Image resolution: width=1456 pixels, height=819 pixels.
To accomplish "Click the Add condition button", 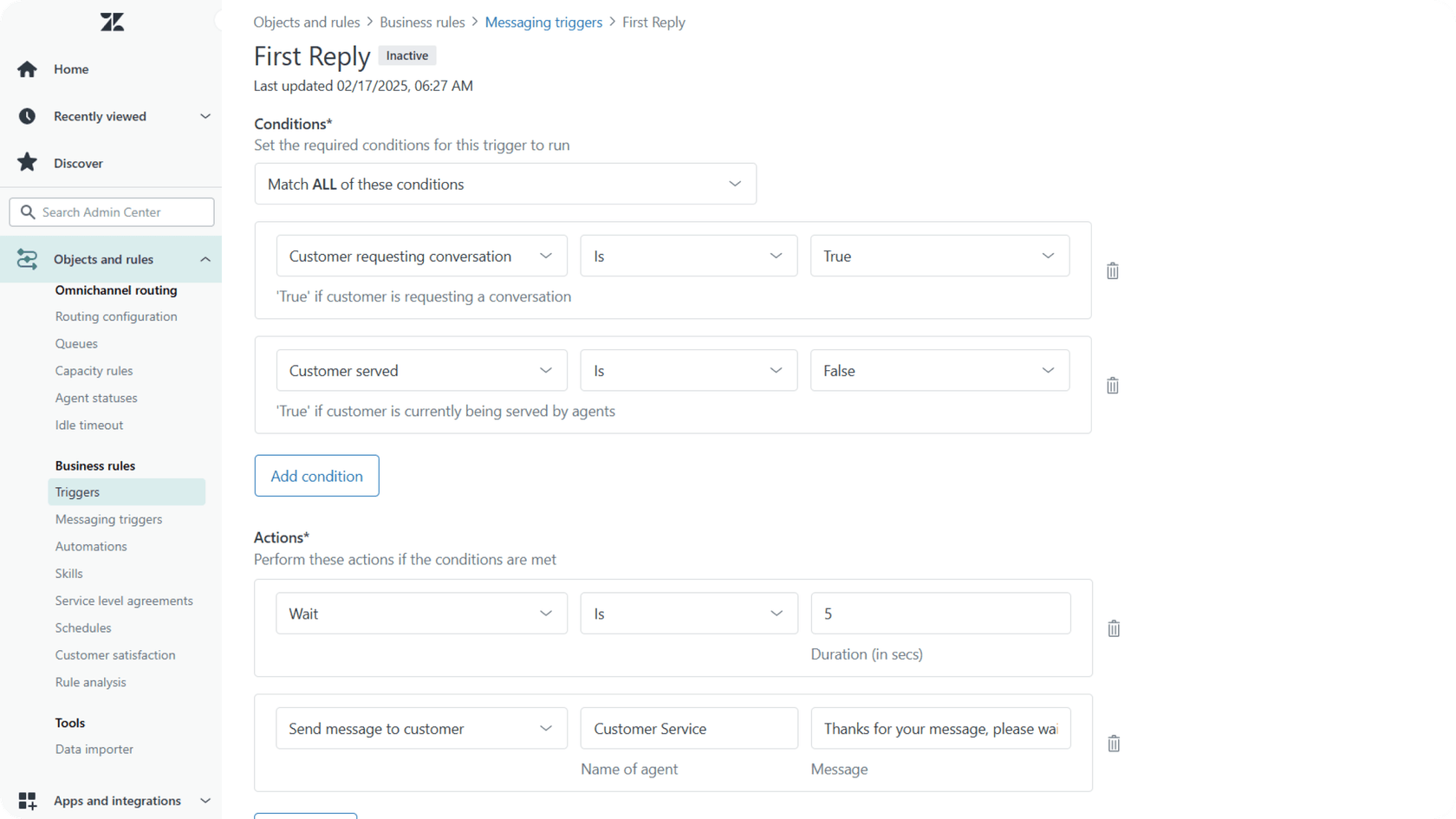I will pyautogui.click(x=316, y=475).
